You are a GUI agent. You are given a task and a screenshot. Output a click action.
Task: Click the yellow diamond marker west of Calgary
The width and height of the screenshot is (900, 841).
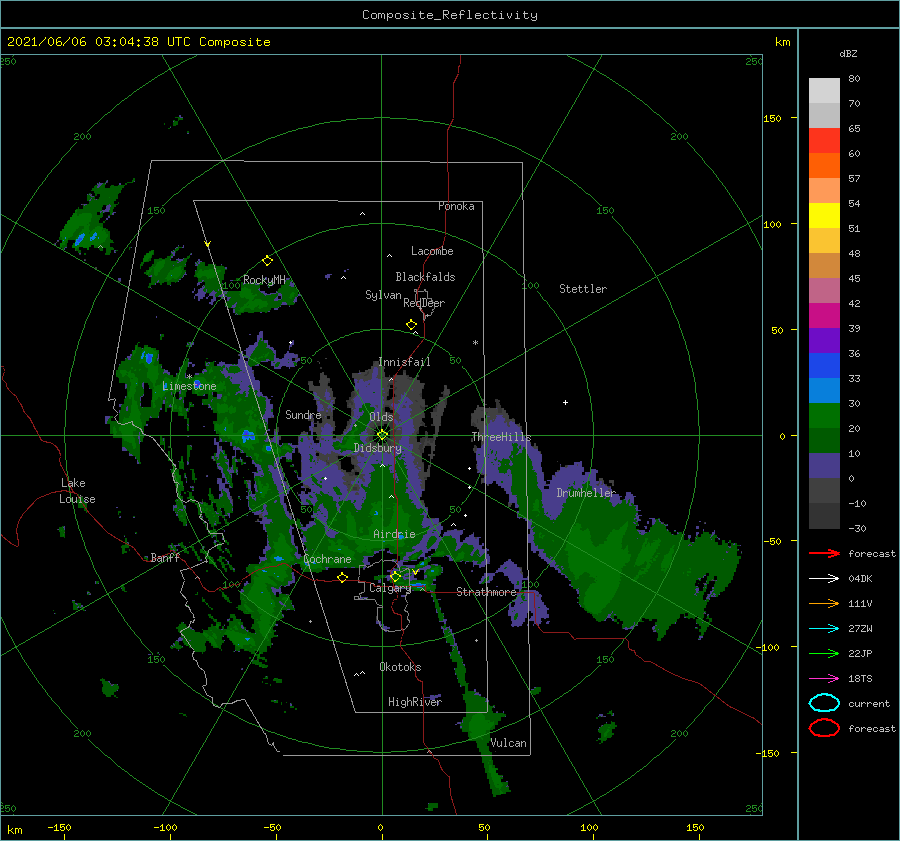pos(342,577)
